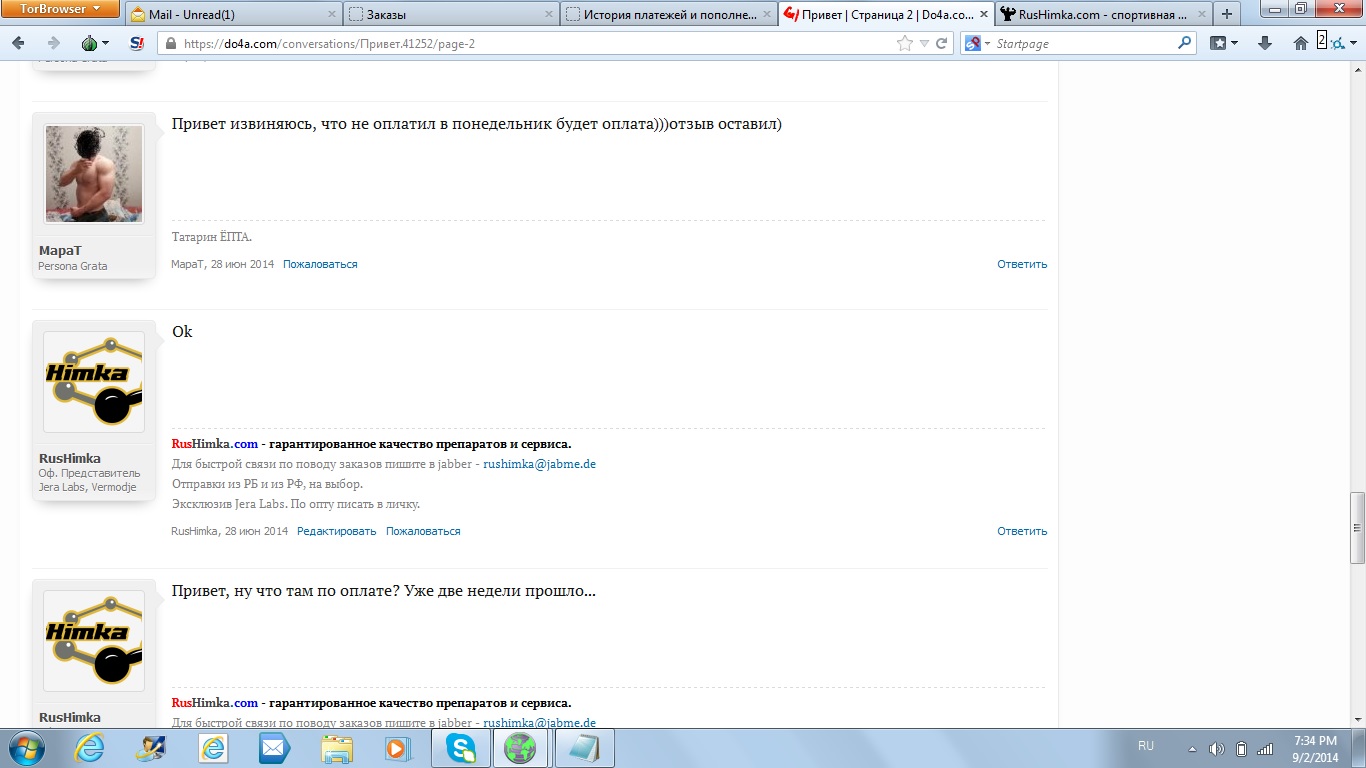Screen dimensions: 1366x768
Task: Click the search magnifier icon in Startpage box
Action: click(1184, 43)
